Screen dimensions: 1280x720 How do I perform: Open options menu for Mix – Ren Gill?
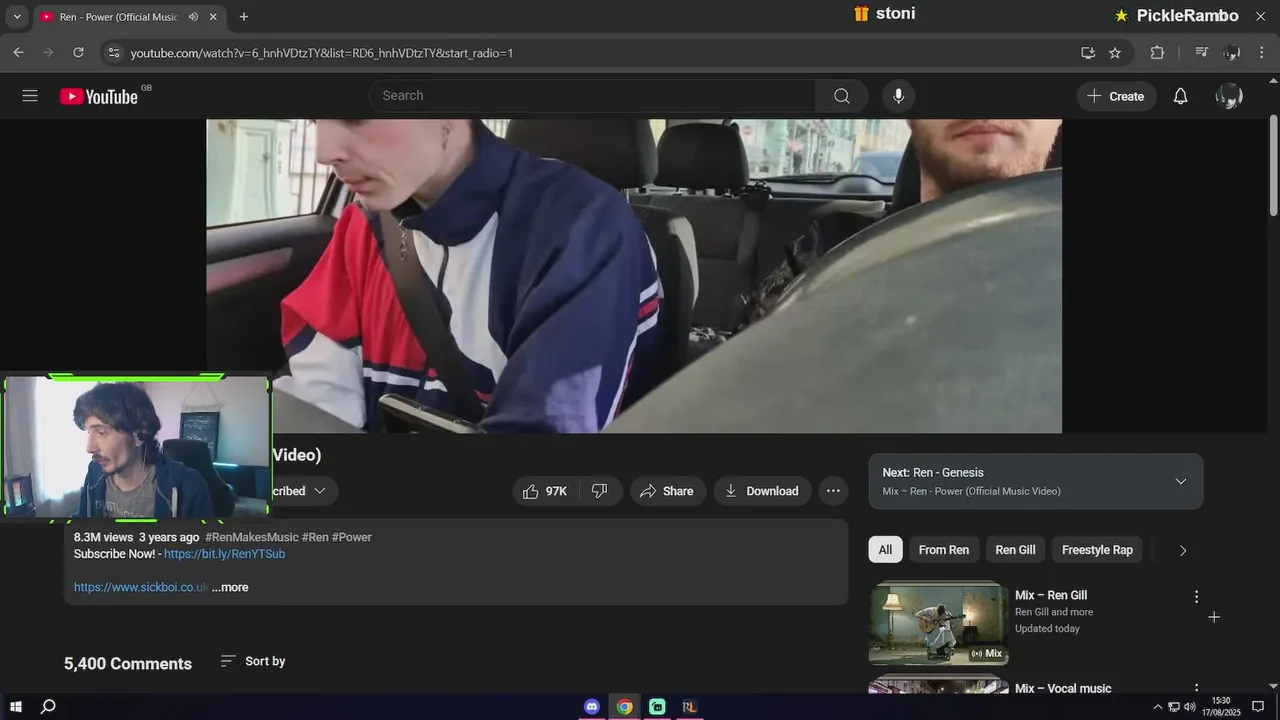tap(1196, 597)
